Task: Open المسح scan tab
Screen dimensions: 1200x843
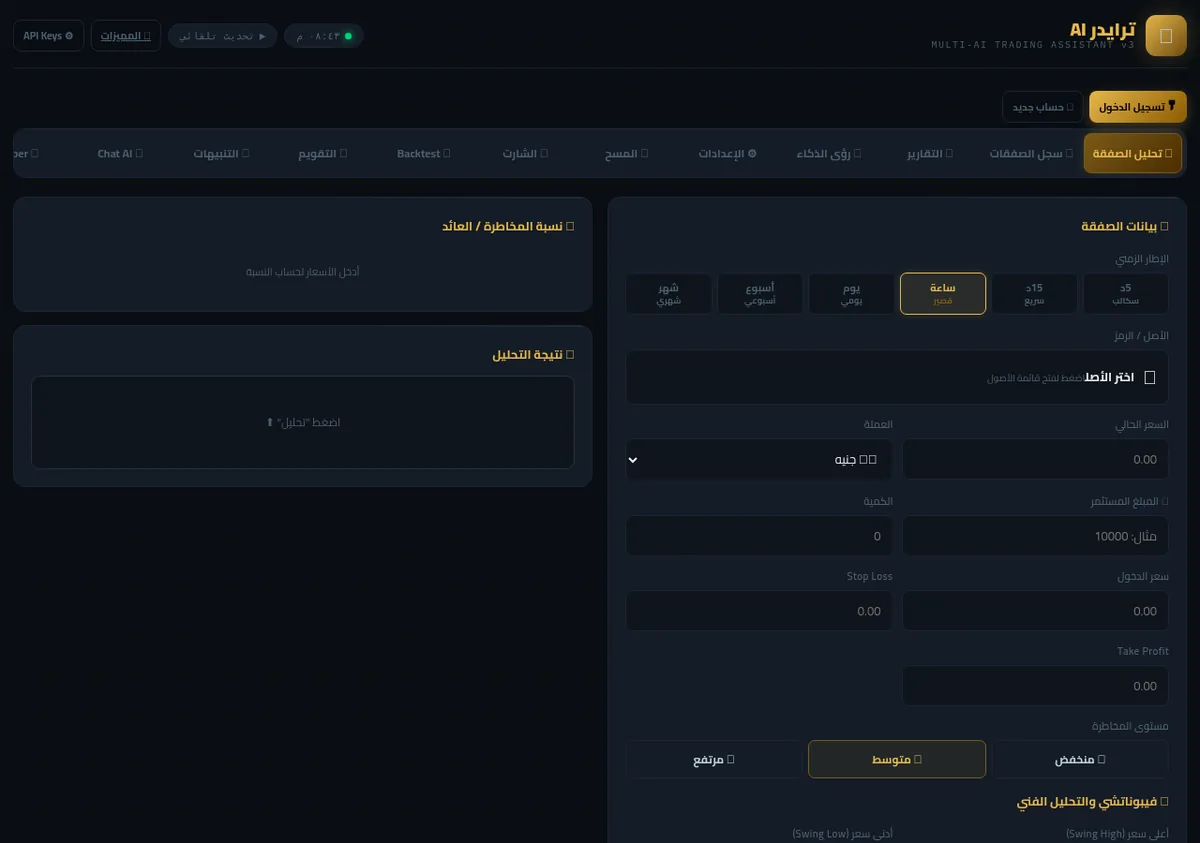Action: [x=627, y=154]
